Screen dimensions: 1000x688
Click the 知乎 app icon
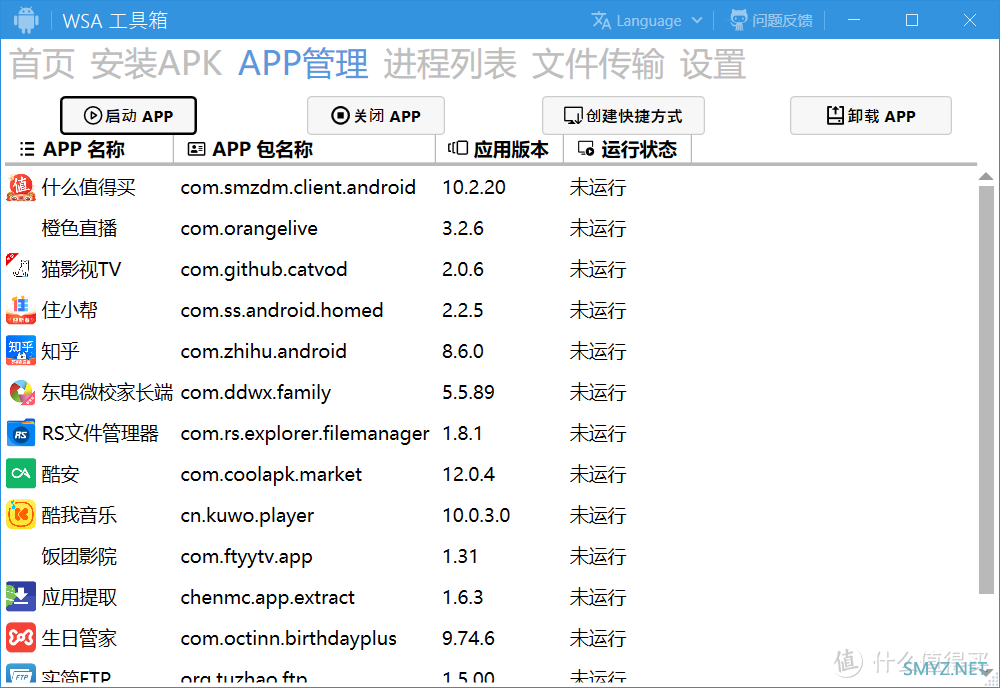click(21, 351)
